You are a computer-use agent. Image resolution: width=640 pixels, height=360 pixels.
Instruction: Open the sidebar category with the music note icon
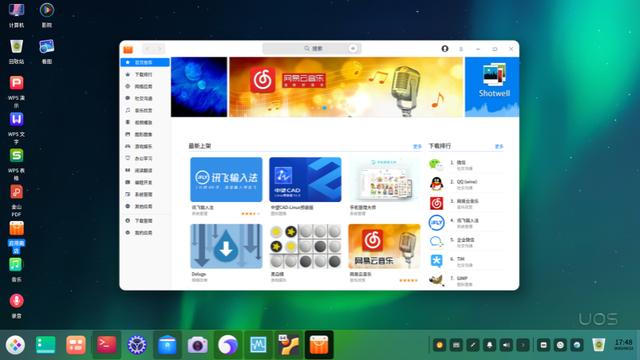click(145, 110)
